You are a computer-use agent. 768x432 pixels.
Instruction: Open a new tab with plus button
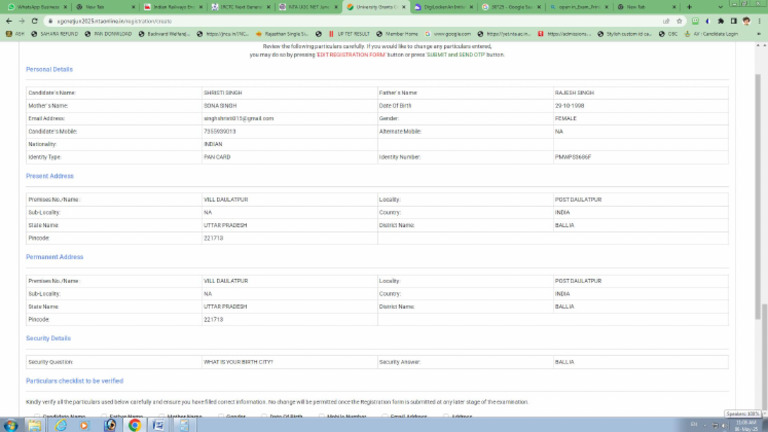pos(689,7)
